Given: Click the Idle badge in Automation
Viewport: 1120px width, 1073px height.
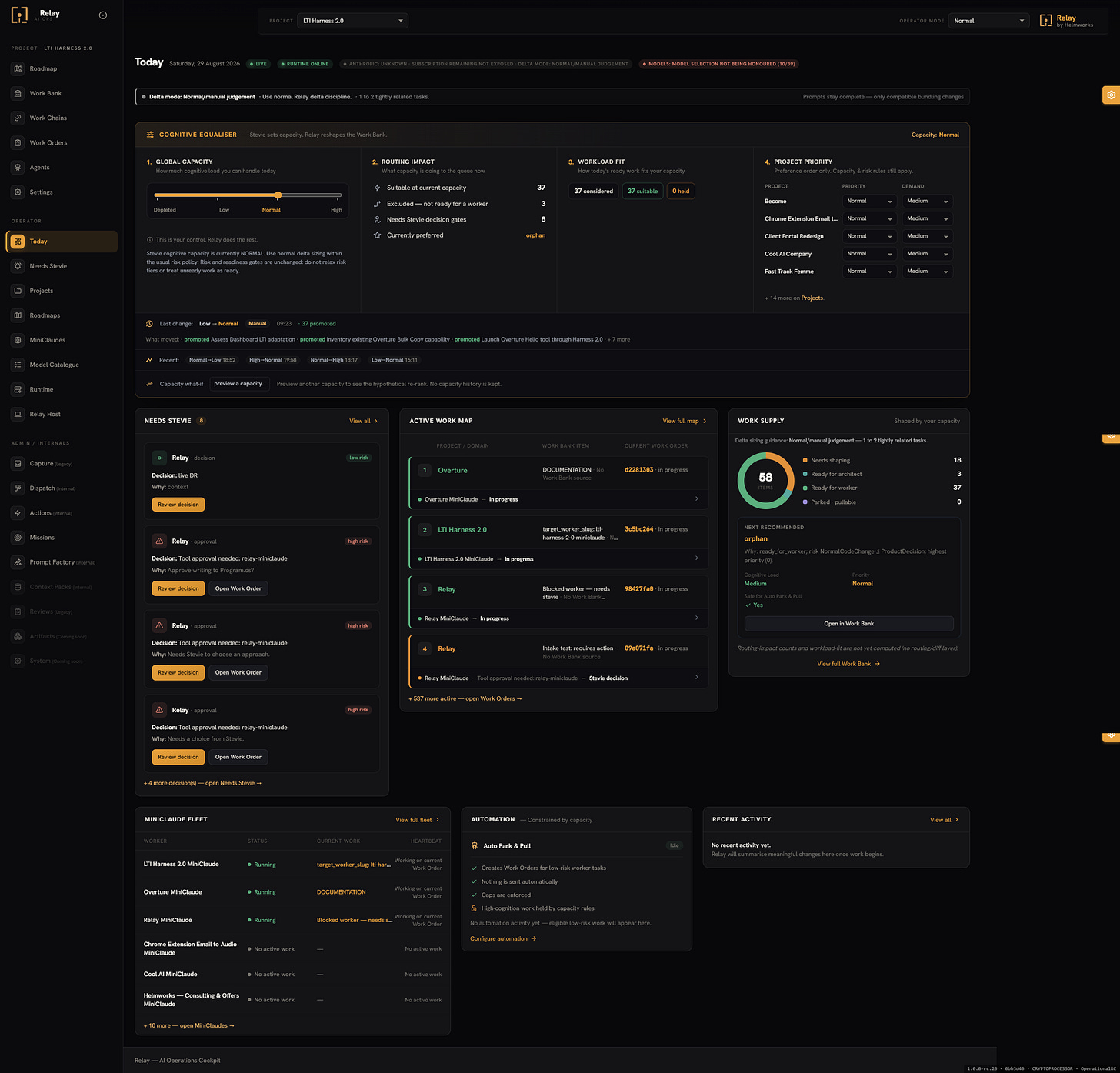Looking at the screenshot, I should [x=675, y=845].
